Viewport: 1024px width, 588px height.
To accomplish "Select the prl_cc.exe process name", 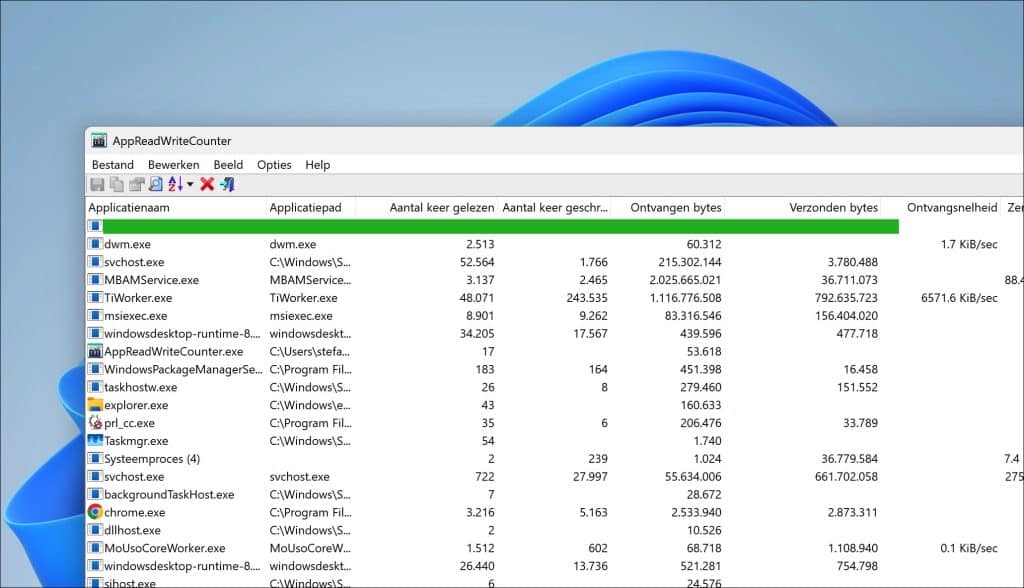I will click(x=129, y=423).
